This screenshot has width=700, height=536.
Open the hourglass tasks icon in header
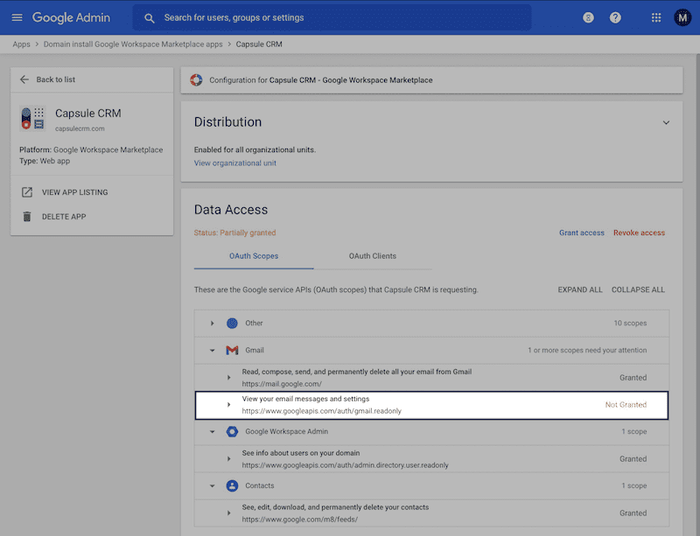point(588,17)
